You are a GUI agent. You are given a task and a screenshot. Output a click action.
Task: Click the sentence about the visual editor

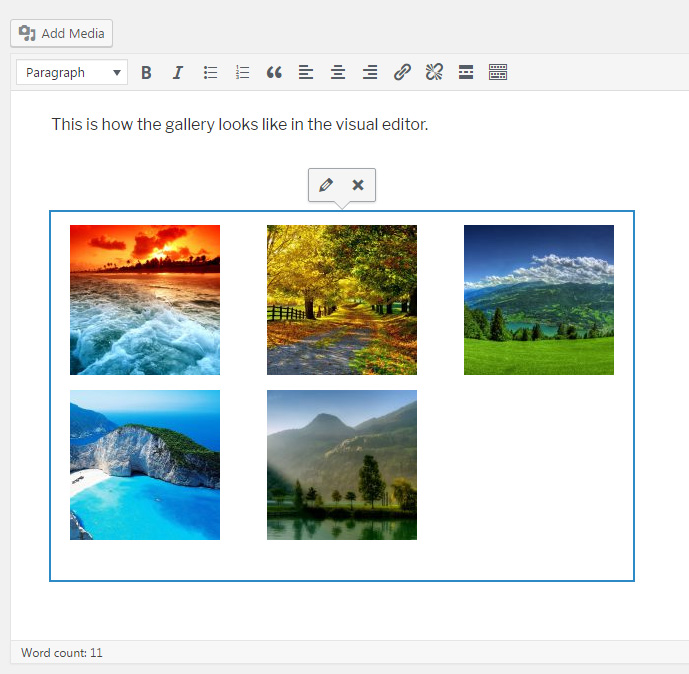(240, 125)
